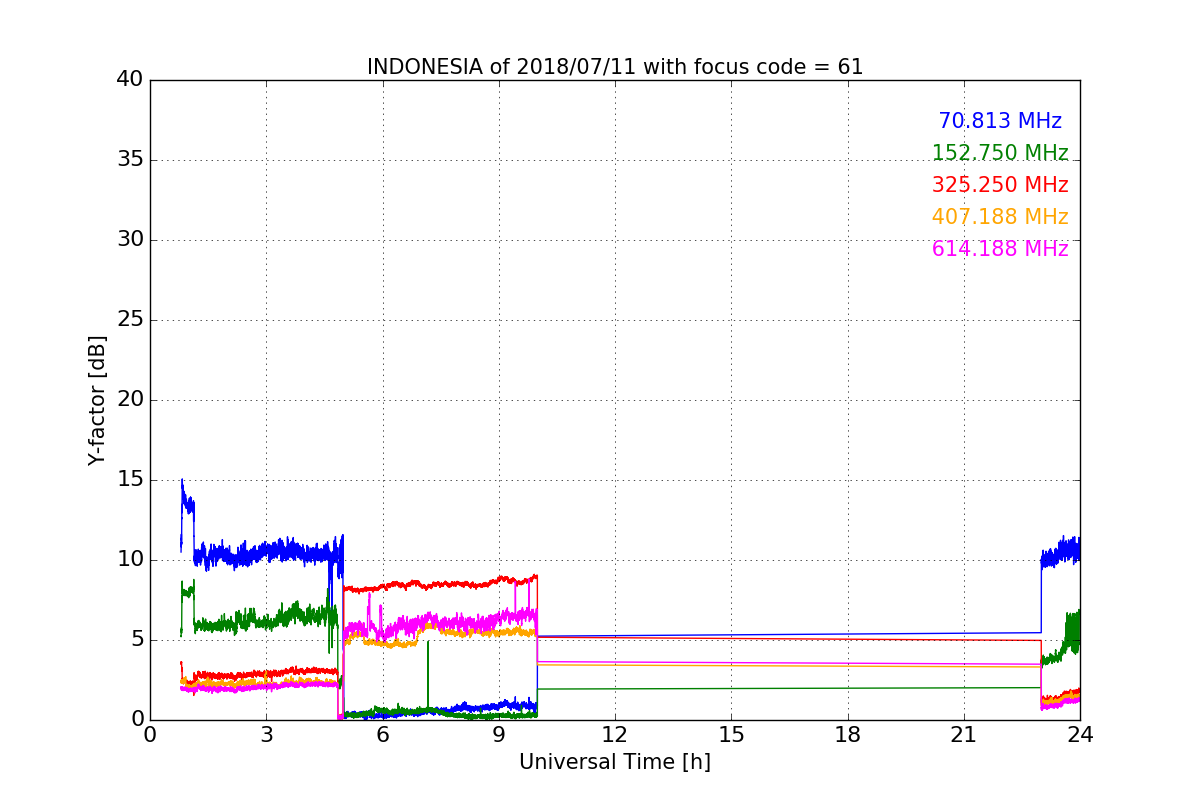Click y-axis tick label 25
The height and width of the screenshot is (800, 1200).
click(130, 320)
